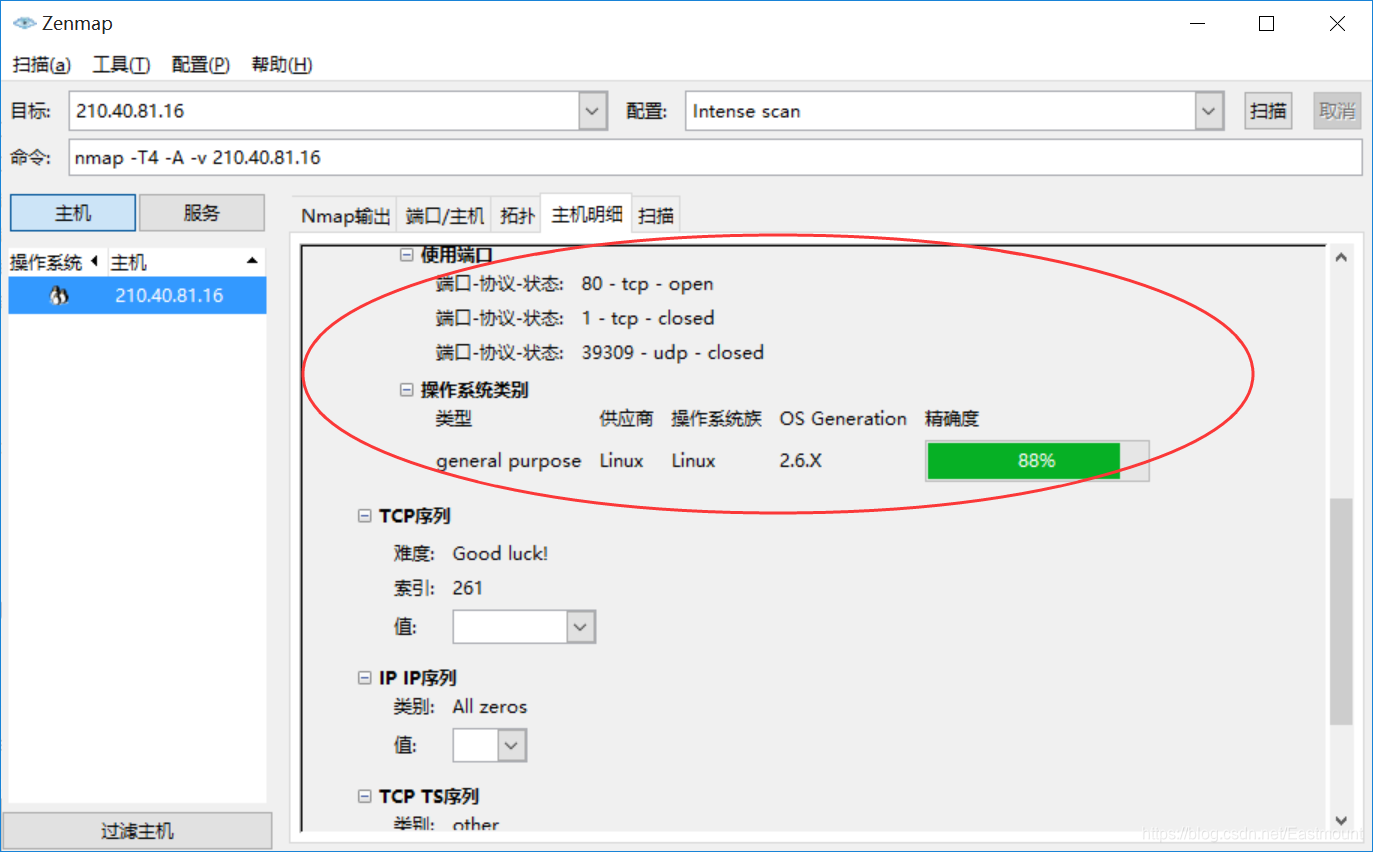The height and width of the screenshot is (852, 1373).
Task: Open the 配置(P) menu
Action: click(201, 65)
